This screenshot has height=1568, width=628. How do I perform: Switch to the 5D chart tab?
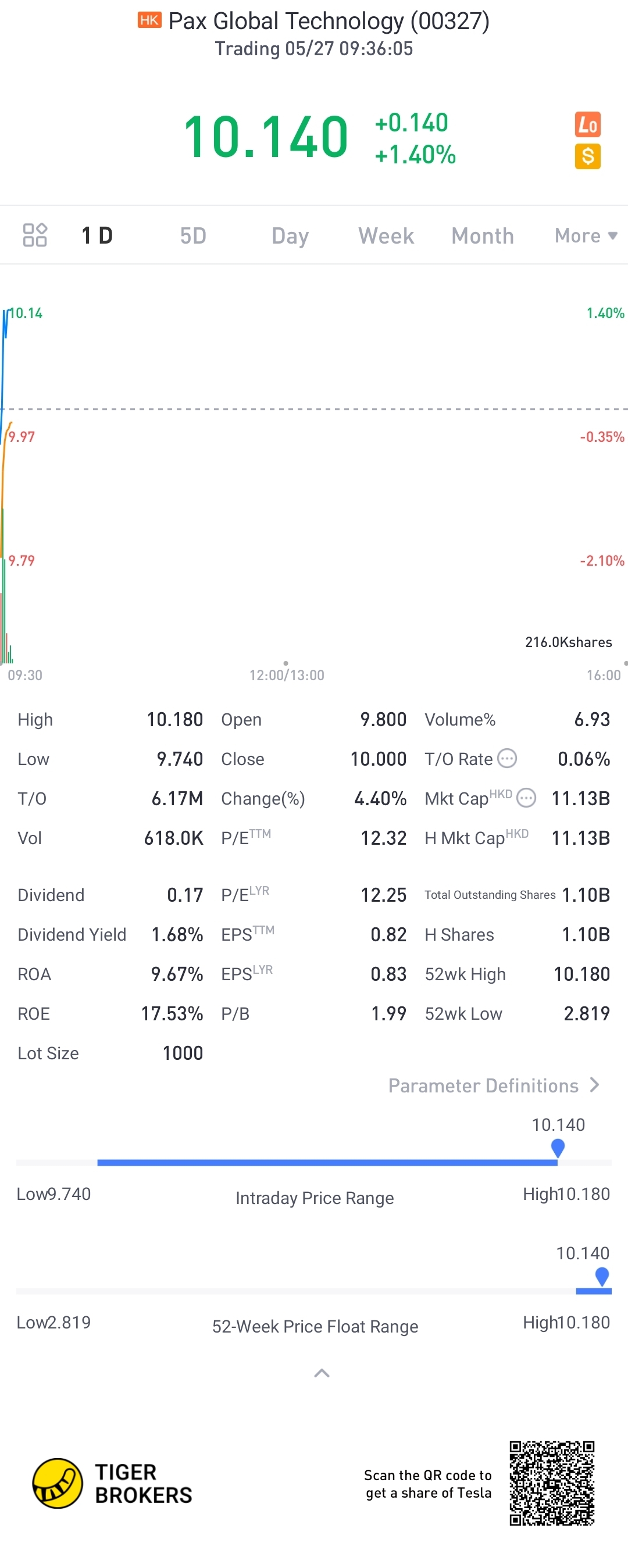coord(193,235)
